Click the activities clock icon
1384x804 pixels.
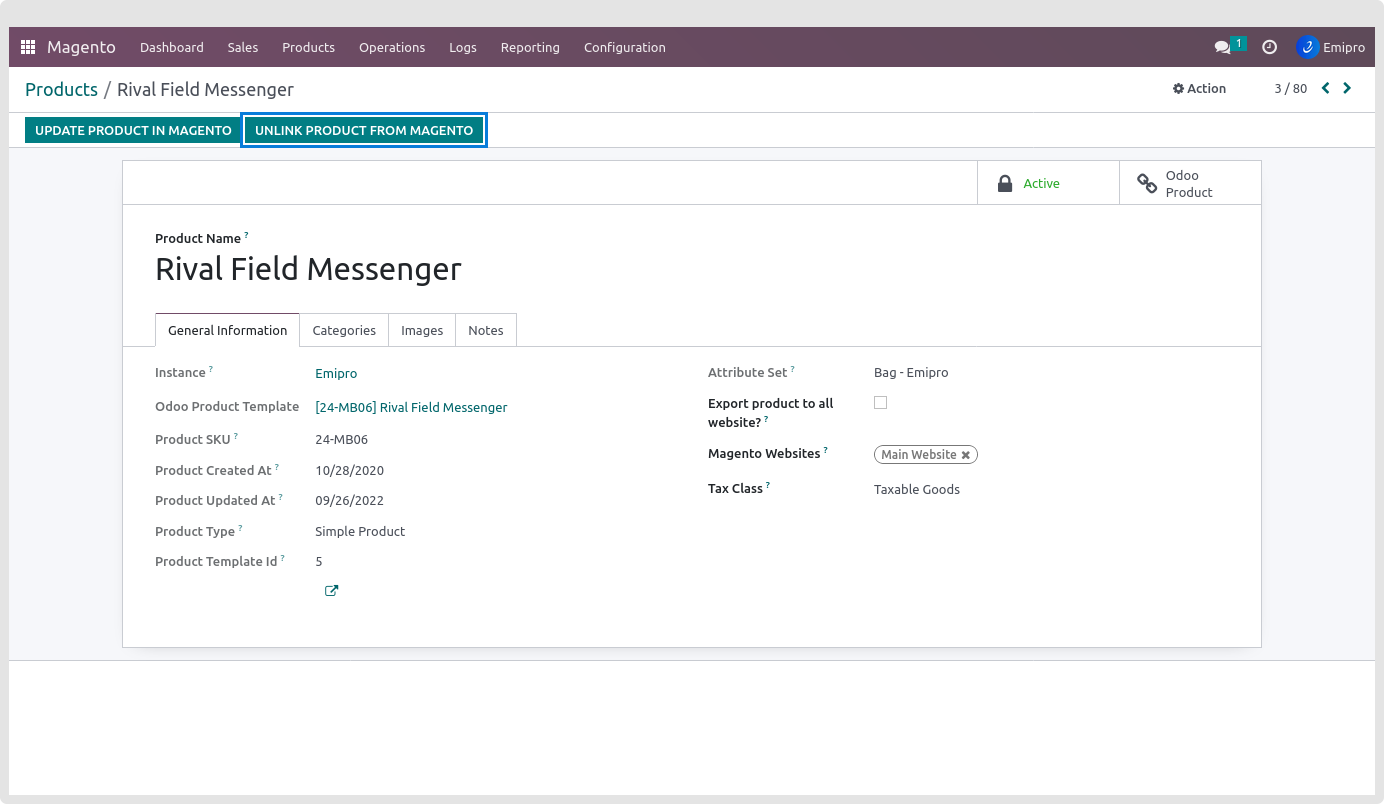(1269, 47)
